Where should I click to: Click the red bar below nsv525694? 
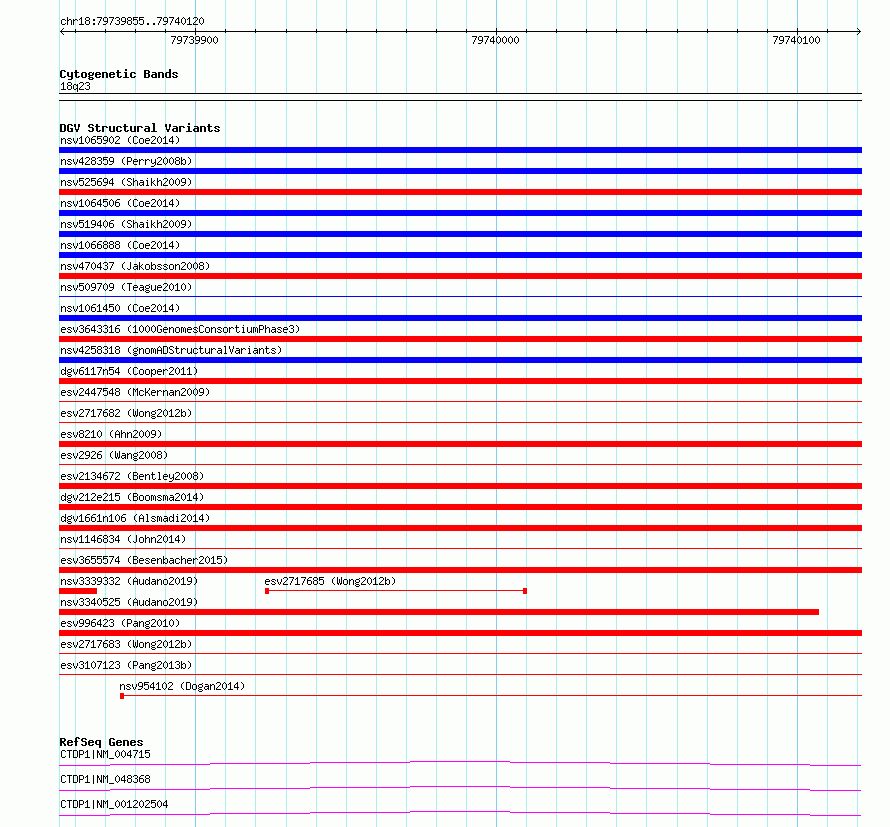[460, 192]
